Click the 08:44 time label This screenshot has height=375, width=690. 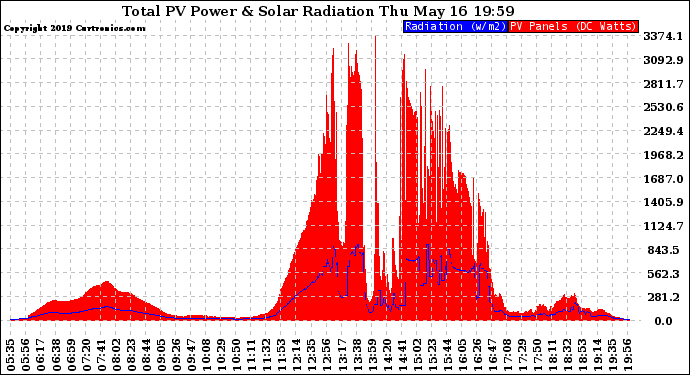point(147,355)
